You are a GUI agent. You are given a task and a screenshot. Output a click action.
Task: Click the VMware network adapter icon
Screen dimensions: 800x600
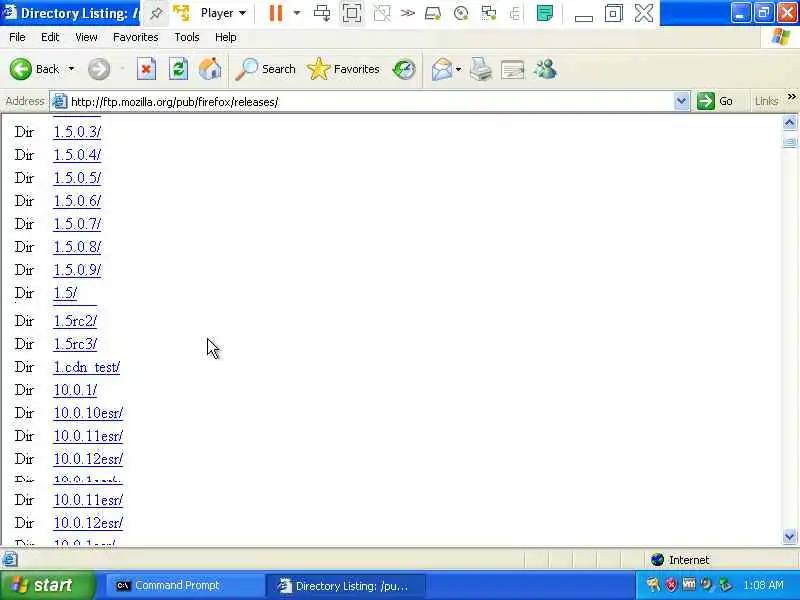[489, 13]
